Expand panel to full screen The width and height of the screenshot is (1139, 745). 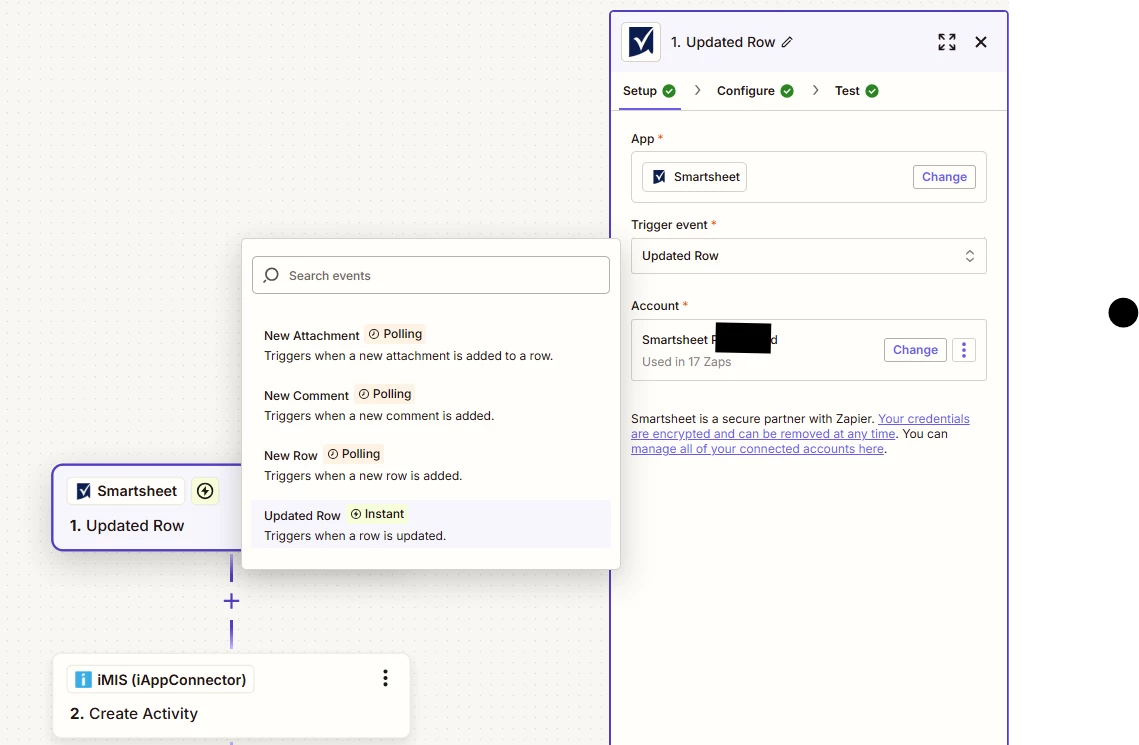point(947,42)
